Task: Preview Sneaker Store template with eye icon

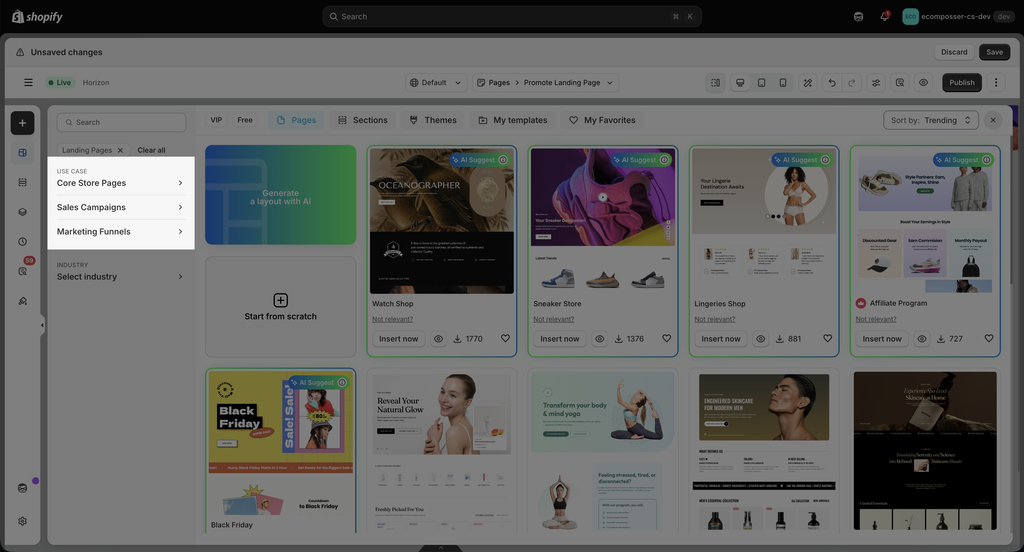Action: [x=600, y=338]
